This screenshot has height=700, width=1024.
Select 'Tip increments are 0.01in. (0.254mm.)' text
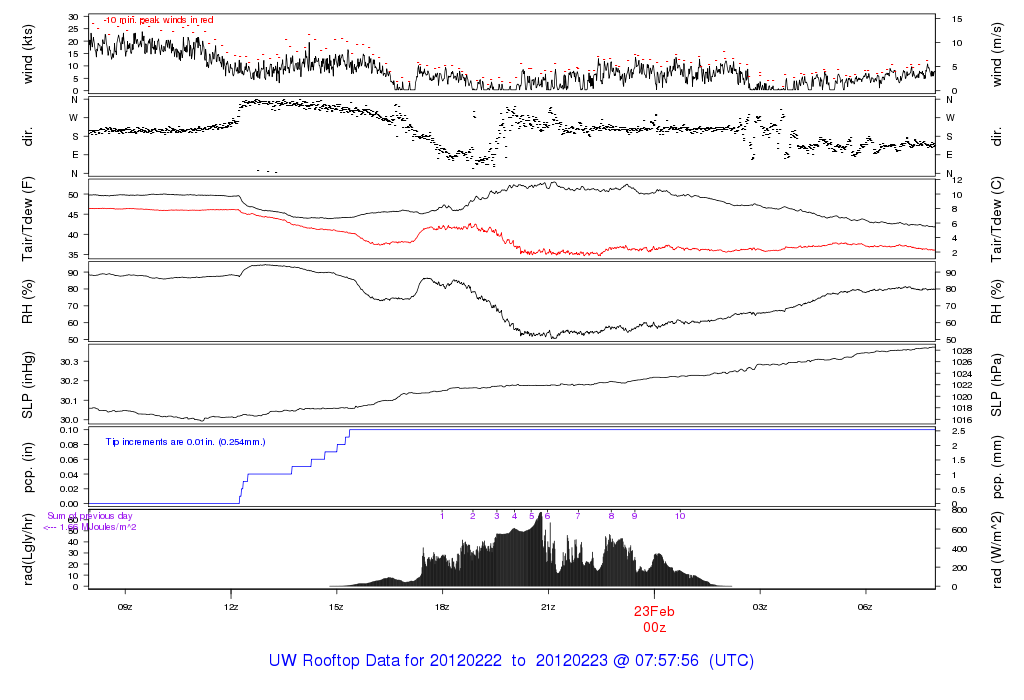coord(185,442)
